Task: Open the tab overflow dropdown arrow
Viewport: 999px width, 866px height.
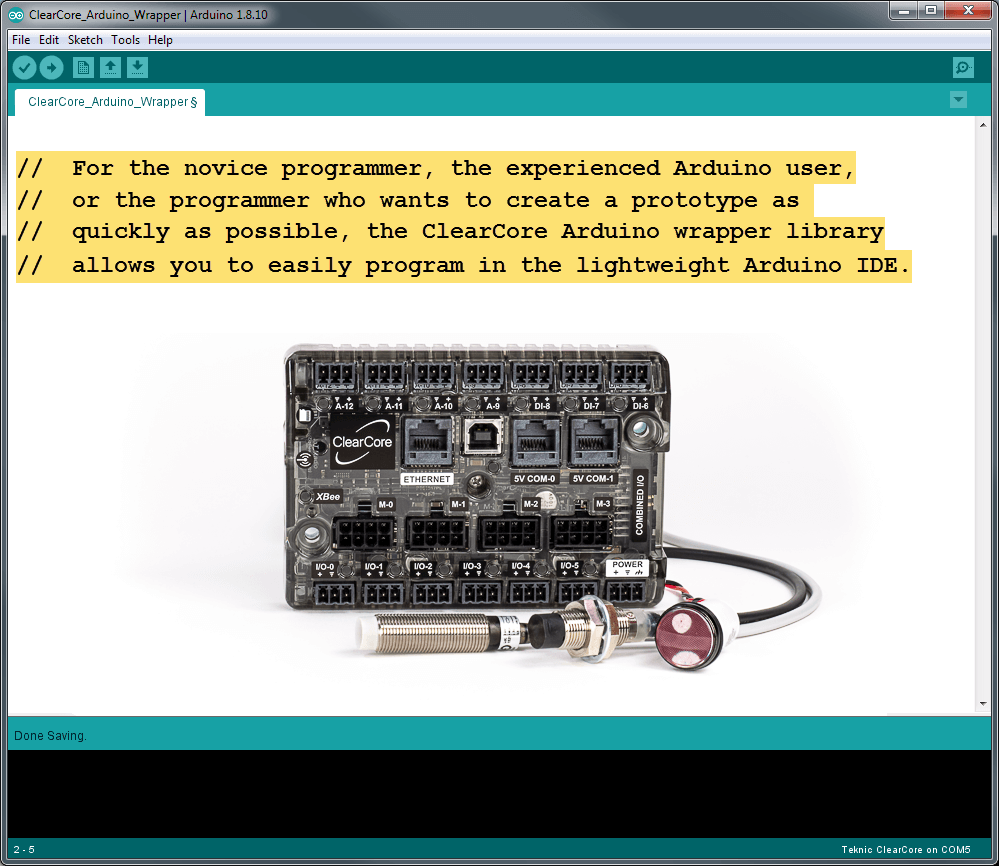Action: (958, 99)
